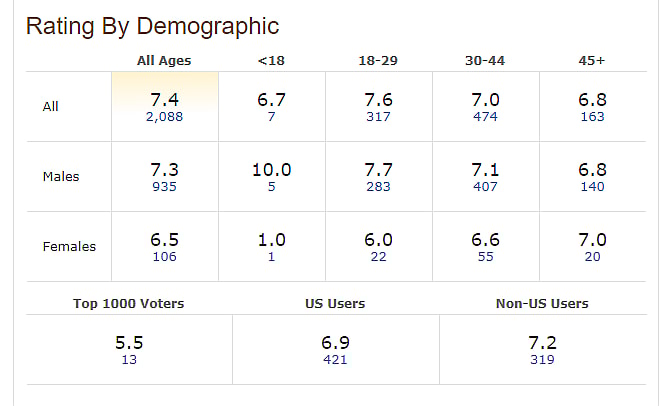Open the 319 Non-US Users votes link
The height and width of the screenshot is (406, 669).
[x=542, y=360]
